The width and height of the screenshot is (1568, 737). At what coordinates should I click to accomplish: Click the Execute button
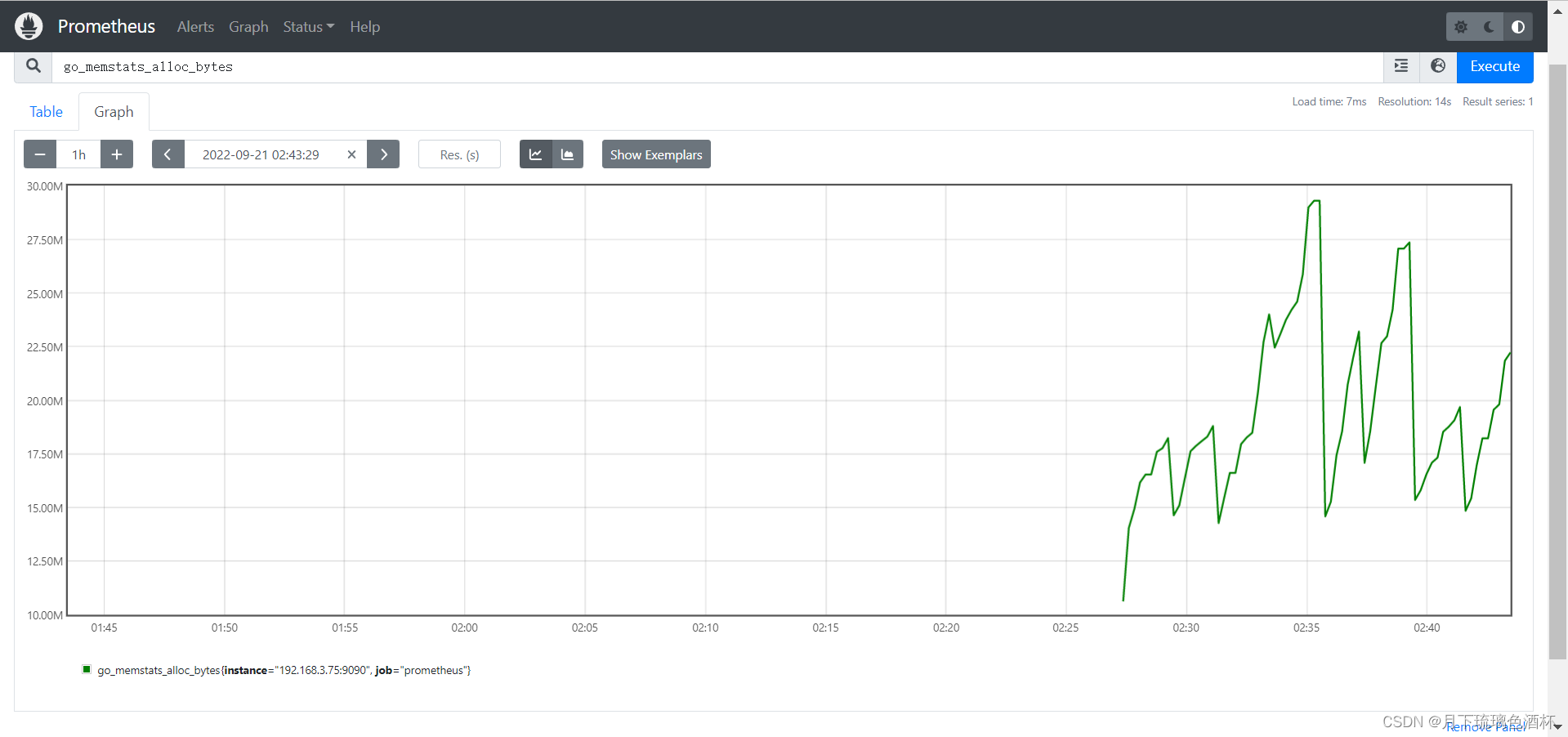[1494, 66]
